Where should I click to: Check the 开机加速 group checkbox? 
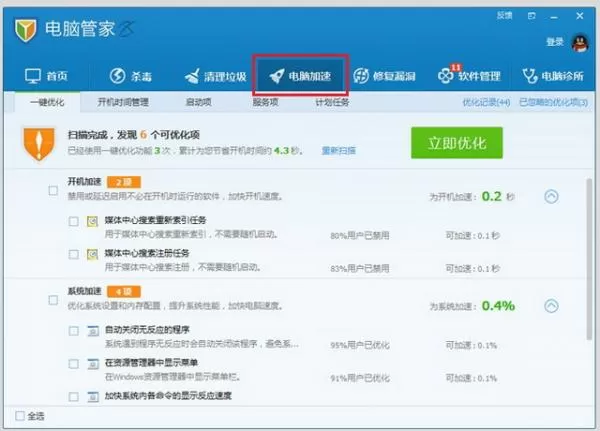click(53, 190)
